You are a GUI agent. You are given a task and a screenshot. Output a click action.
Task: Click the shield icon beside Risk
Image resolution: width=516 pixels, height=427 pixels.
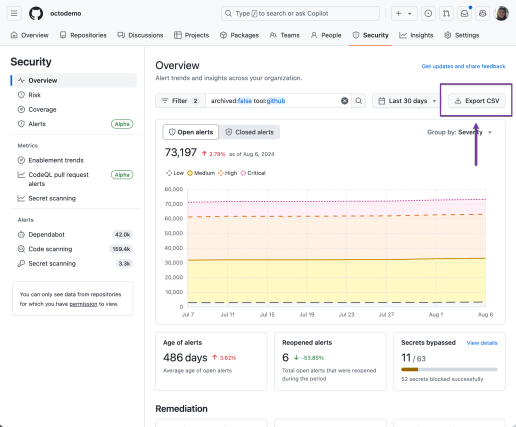pyautogui.click(x=21, y=95)
